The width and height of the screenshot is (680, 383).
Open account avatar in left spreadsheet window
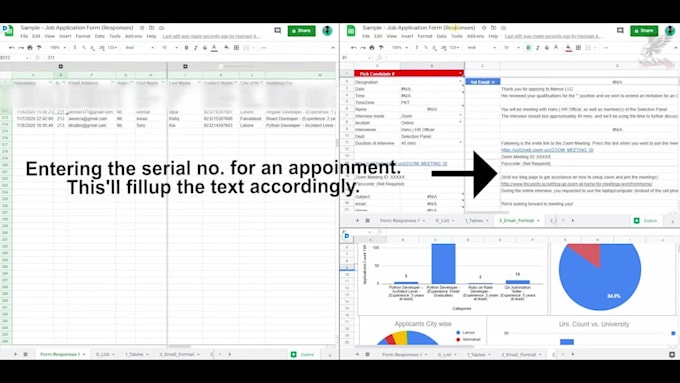(327, 30)
